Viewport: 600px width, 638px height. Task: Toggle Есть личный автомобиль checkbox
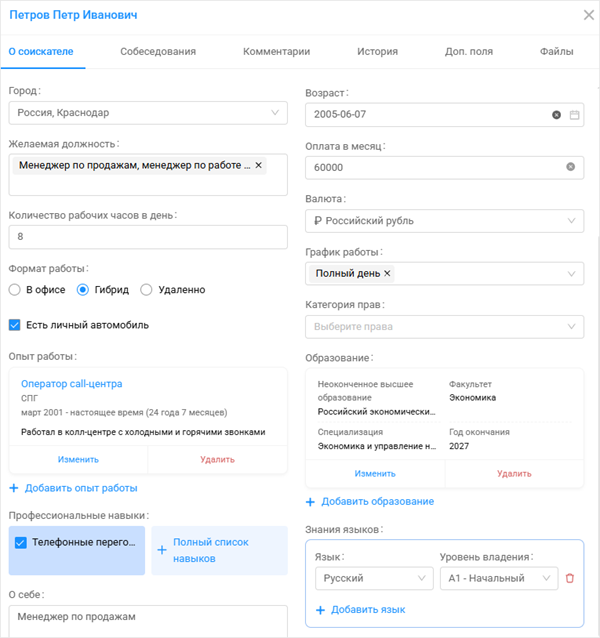pos(15,325)
